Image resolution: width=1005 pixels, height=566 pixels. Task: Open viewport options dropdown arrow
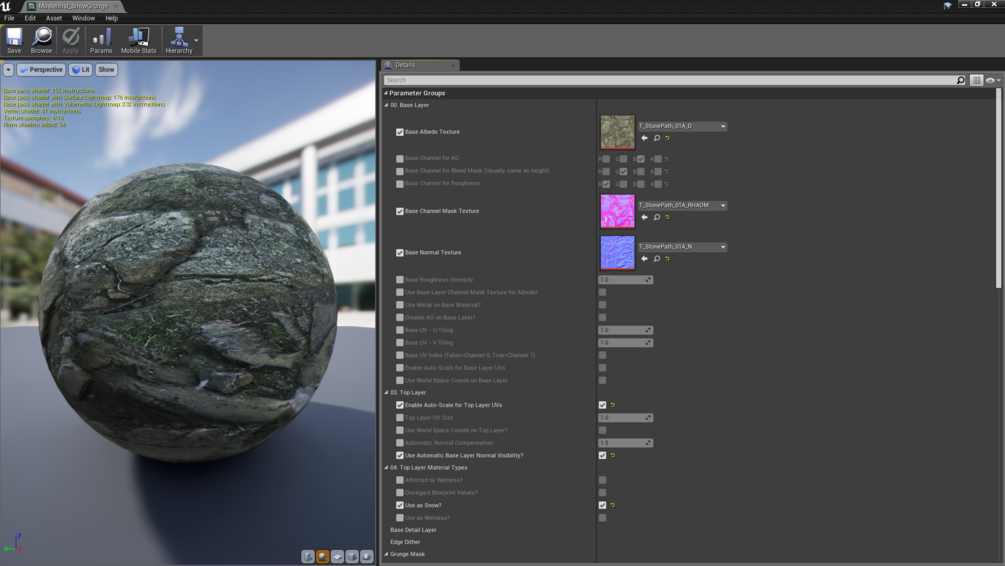point(8,69)
